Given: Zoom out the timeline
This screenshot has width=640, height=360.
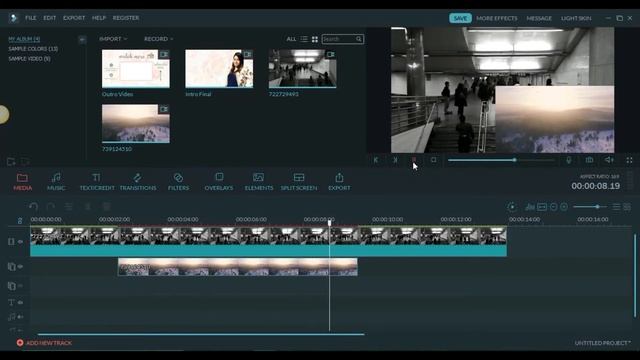Looking at the screenshot, I should click(x=553, y=207).
